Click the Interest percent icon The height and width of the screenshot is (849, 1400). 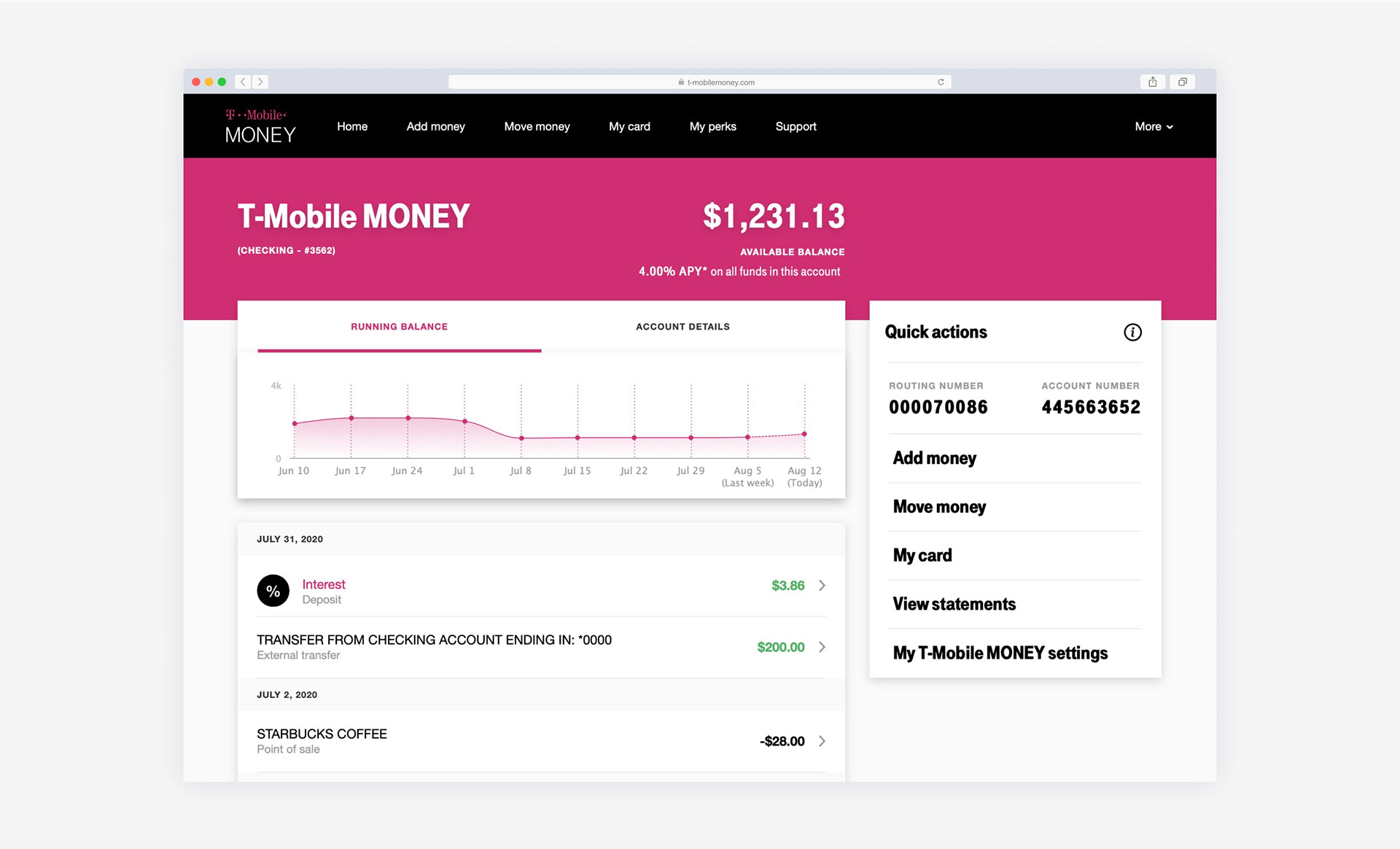273,591
